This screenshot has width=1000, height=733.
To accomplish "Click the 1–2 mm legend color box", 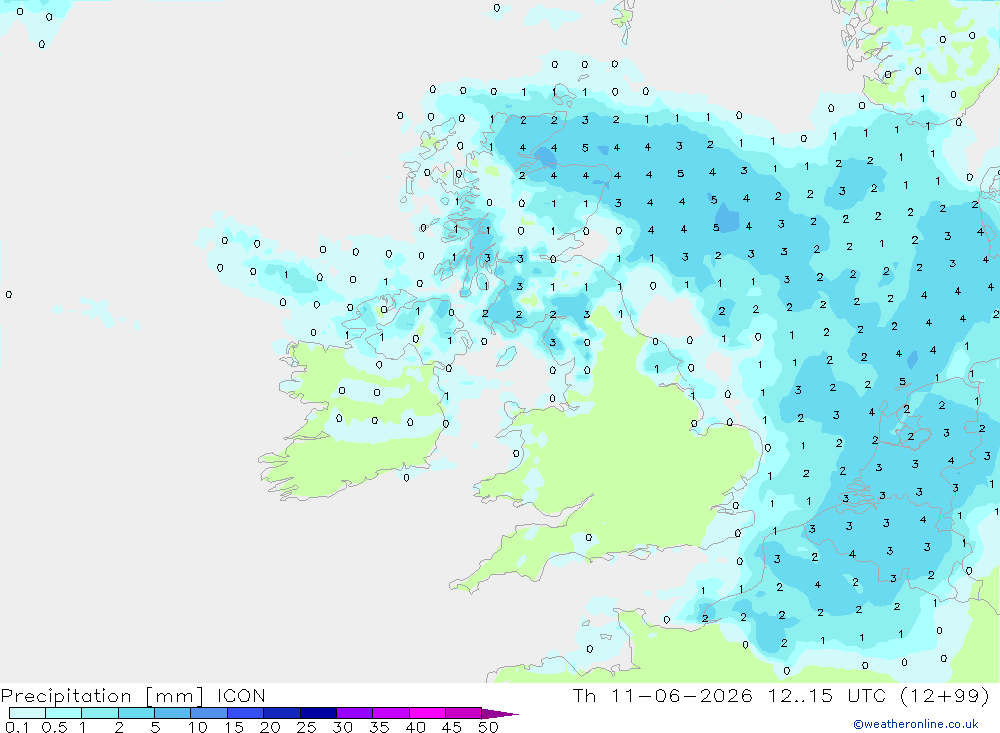I will [100, 713].
